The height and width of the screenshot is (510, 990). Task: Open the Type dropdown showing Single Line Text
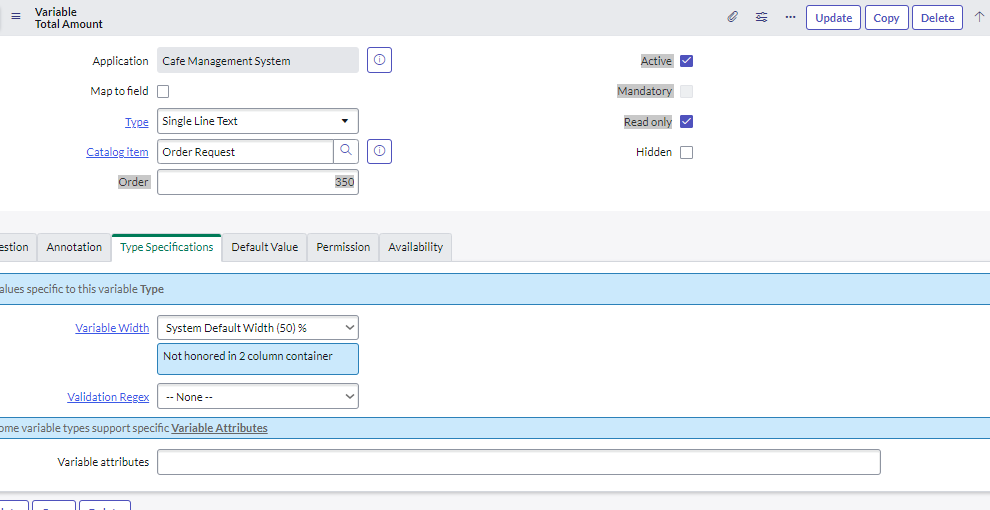click(258, 121)
